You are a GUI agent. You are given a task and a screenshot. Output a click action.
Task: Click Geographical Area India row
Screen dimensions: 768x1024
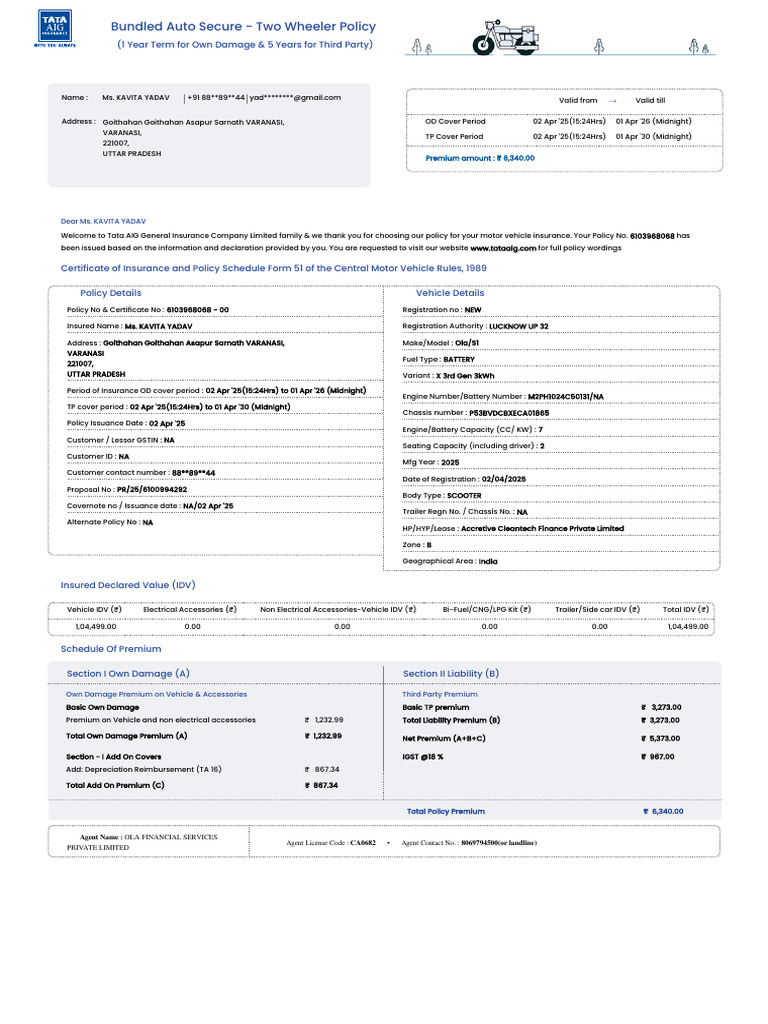tap(449, 561)
